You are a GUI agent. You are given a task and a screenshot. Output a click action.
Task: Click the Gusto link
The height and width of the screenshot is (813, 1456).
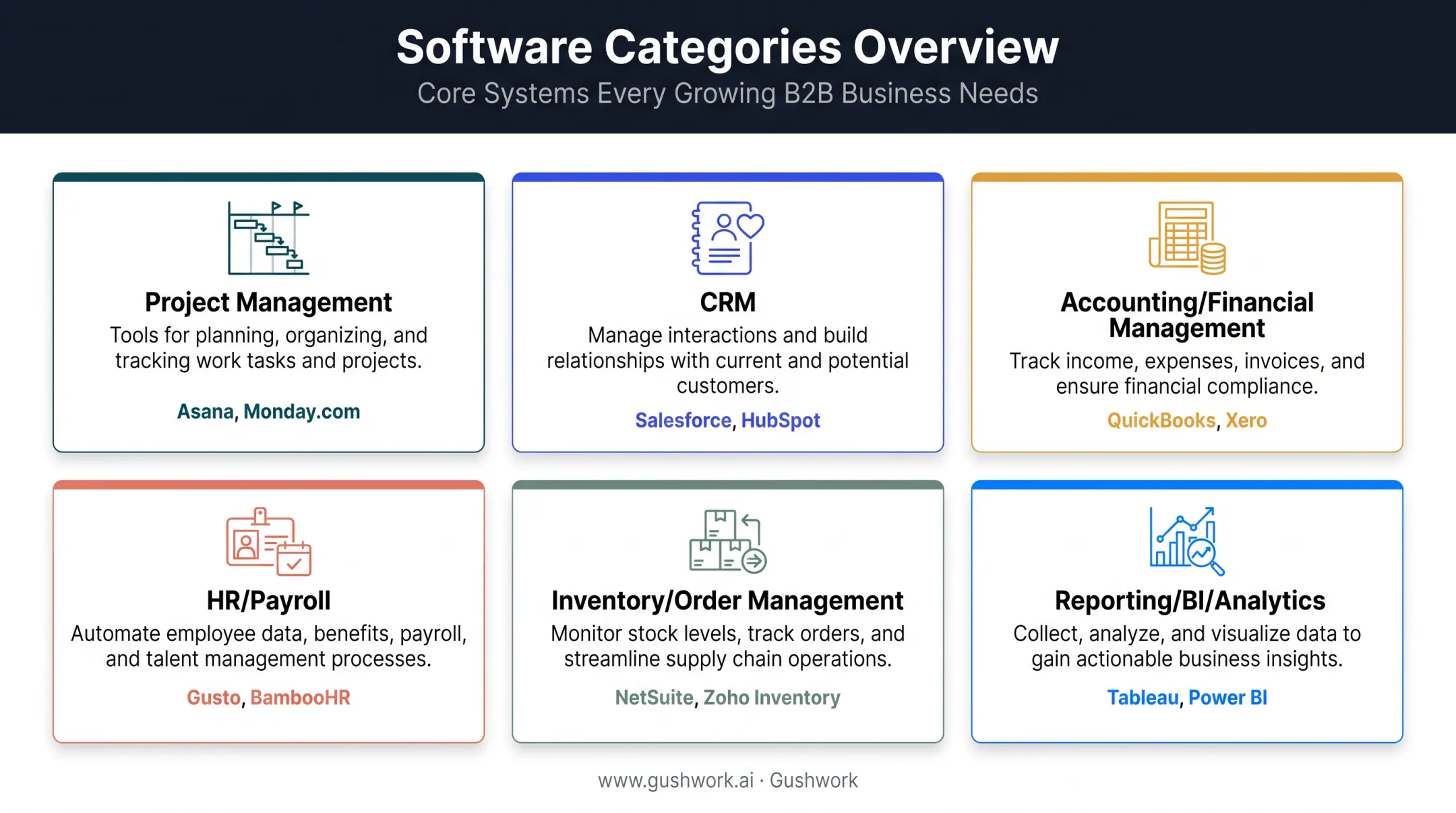(x=213, y=697)
